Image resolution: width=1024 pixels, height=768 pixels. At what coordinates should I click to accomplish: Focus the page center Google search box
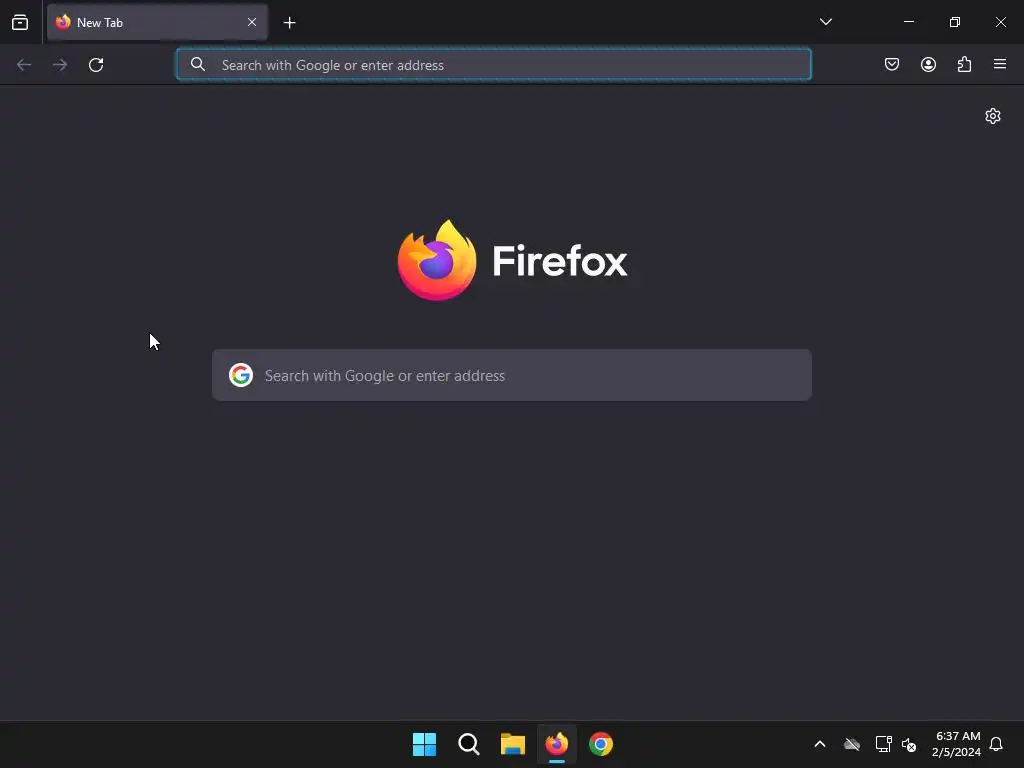point(512,375)
